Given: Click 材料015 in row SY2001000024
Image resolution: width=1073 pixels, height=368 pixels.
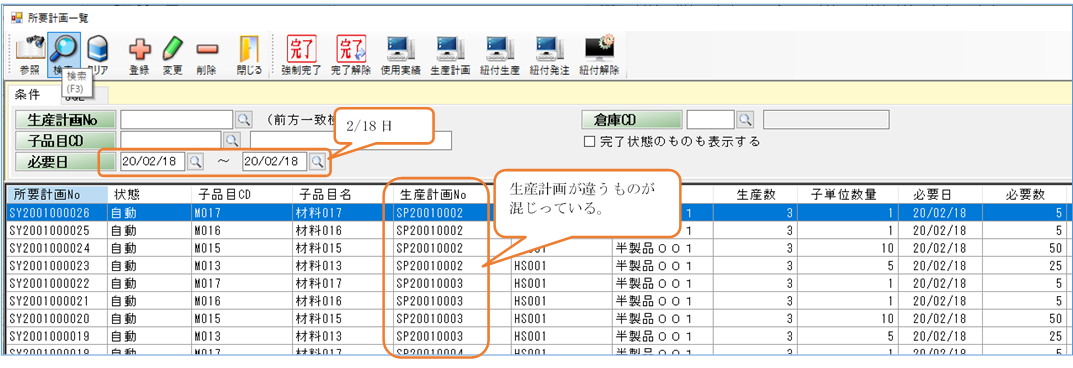Looking at the screenshot, I should (x=319, y=248).
